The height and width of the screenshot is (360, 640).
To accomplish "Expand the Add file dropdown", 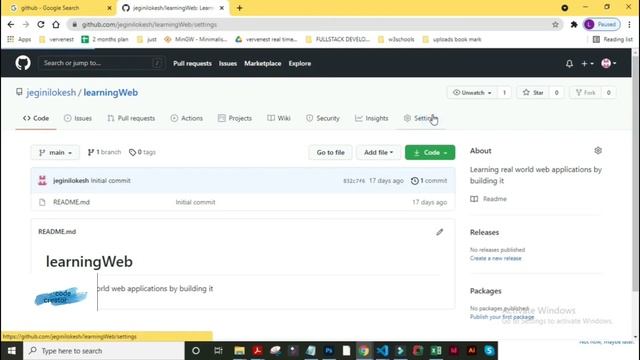I will click(378, 152).
